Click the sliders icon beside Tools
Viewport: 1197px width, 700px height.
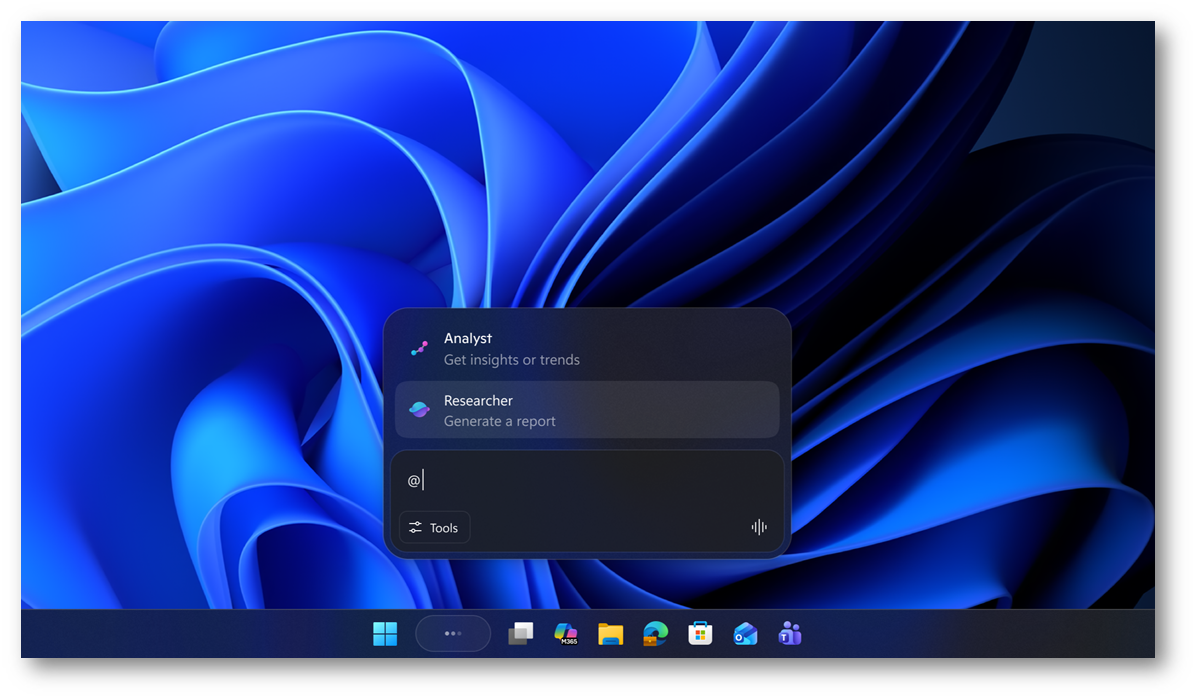(x=415, y=527)
